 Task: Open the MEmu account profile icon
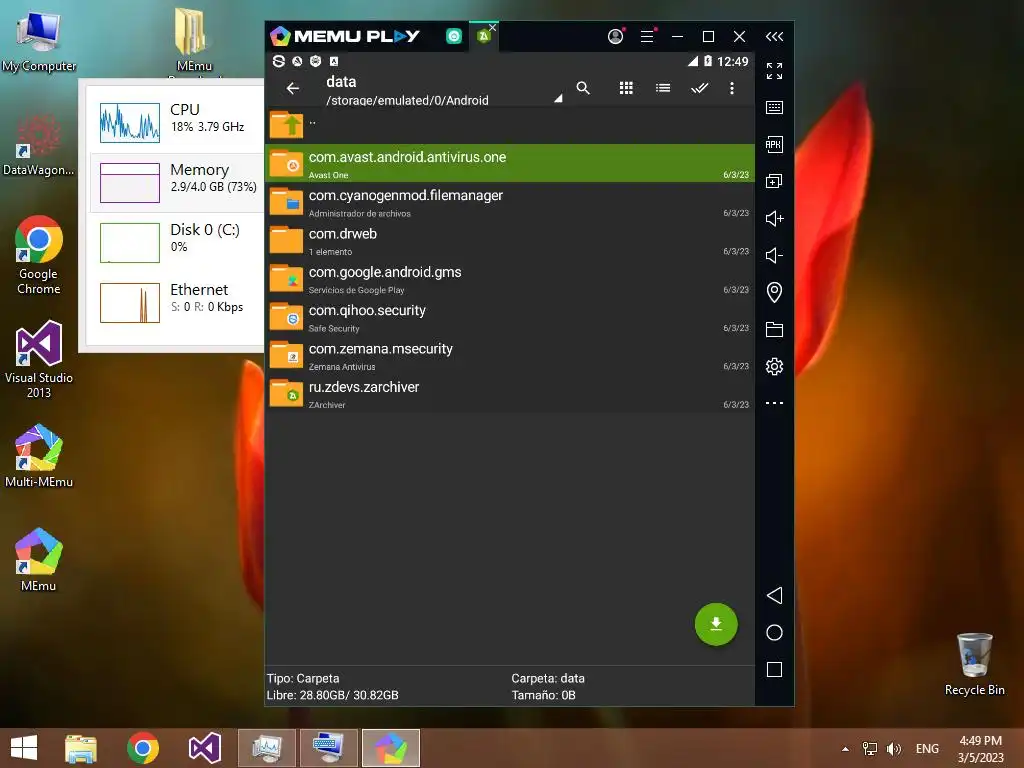pos(615,37)
